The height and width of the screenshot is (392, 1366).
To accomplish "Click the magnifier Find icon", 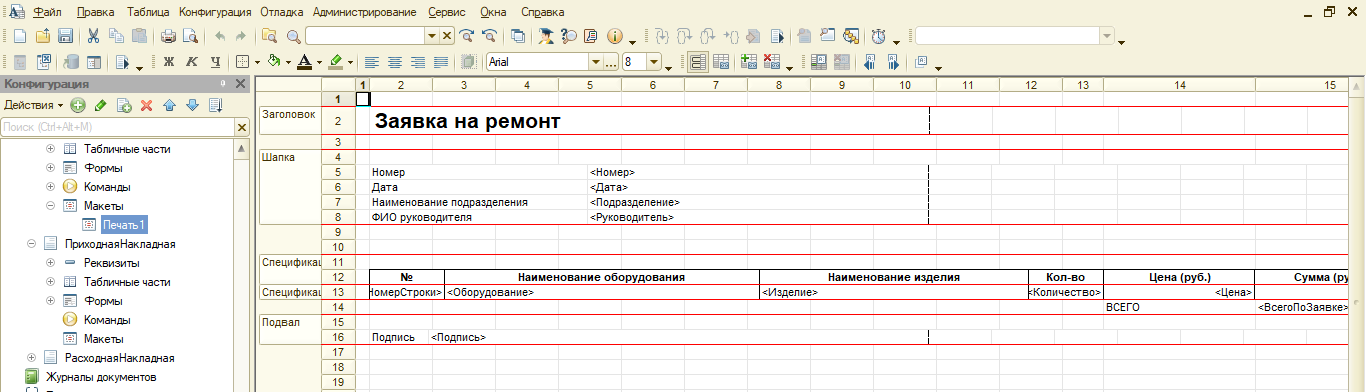I will [x=293, y=36].
